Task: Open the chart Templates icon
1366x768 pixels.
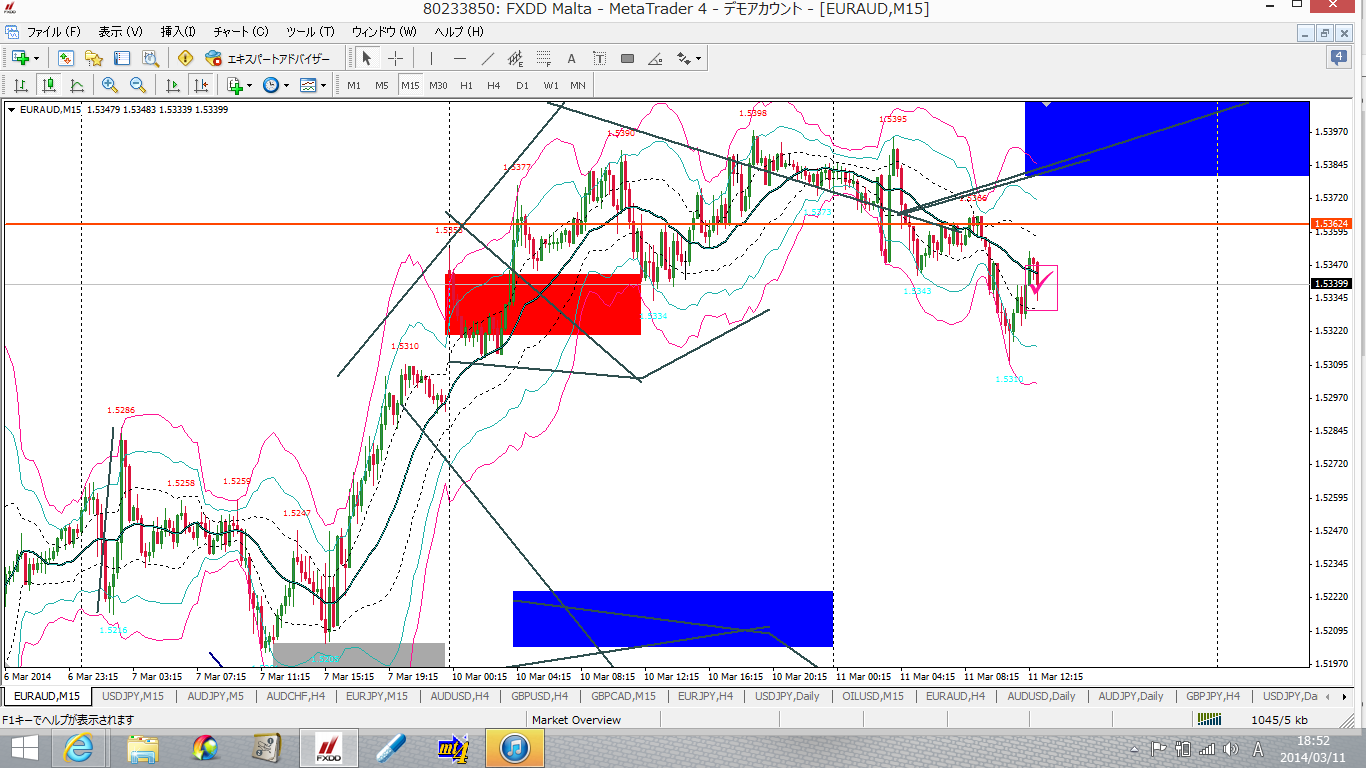Action: [x=308, y=85]
